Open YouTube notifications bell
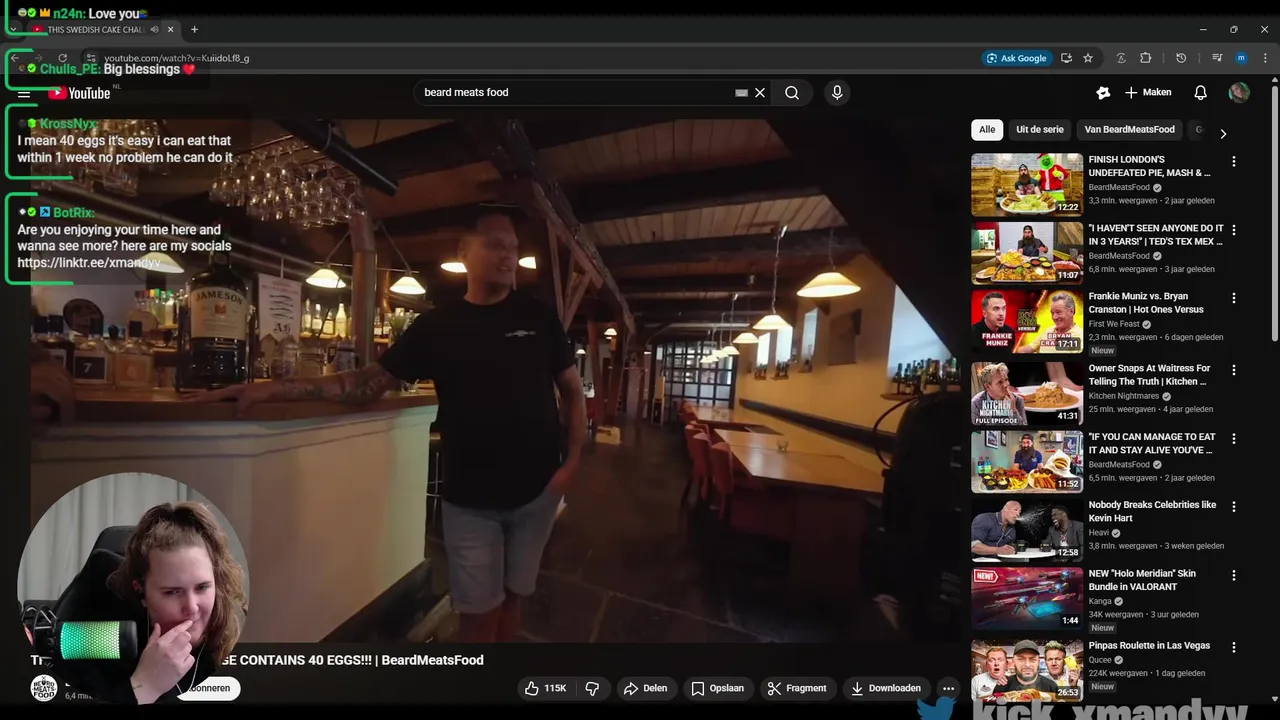1280x720 pixels. [1200, 92]
